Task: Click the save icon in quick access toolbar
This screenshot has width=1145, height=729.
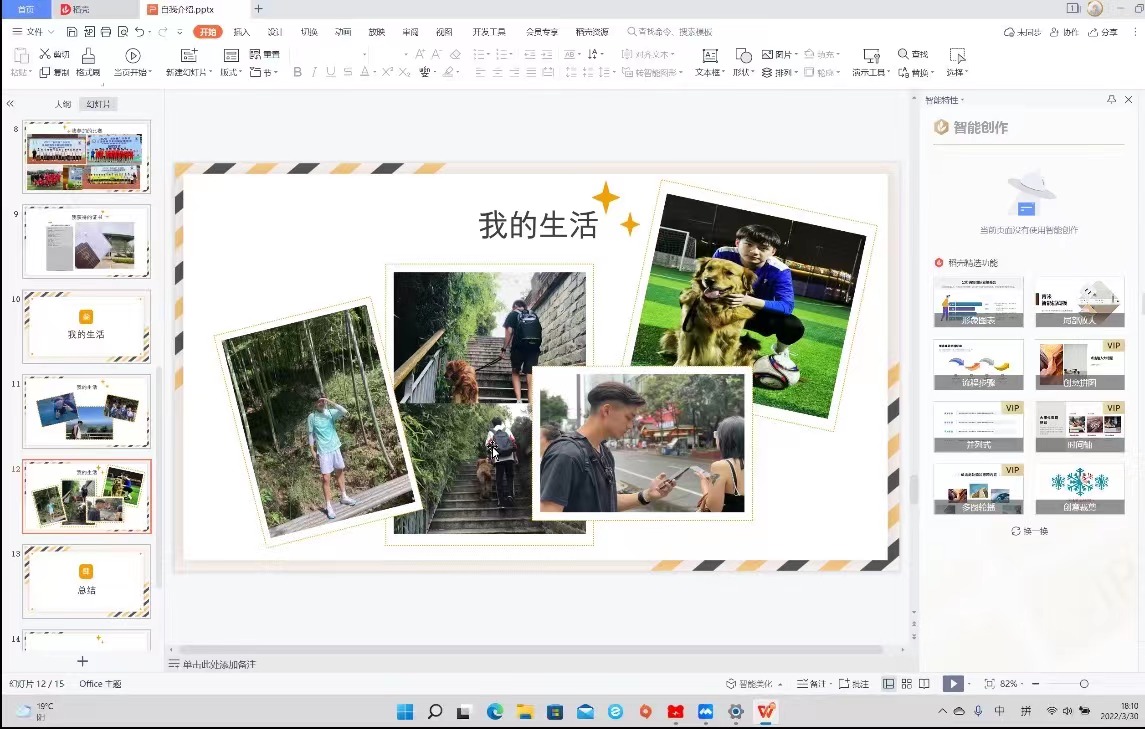Action: (x=72, y=32)
